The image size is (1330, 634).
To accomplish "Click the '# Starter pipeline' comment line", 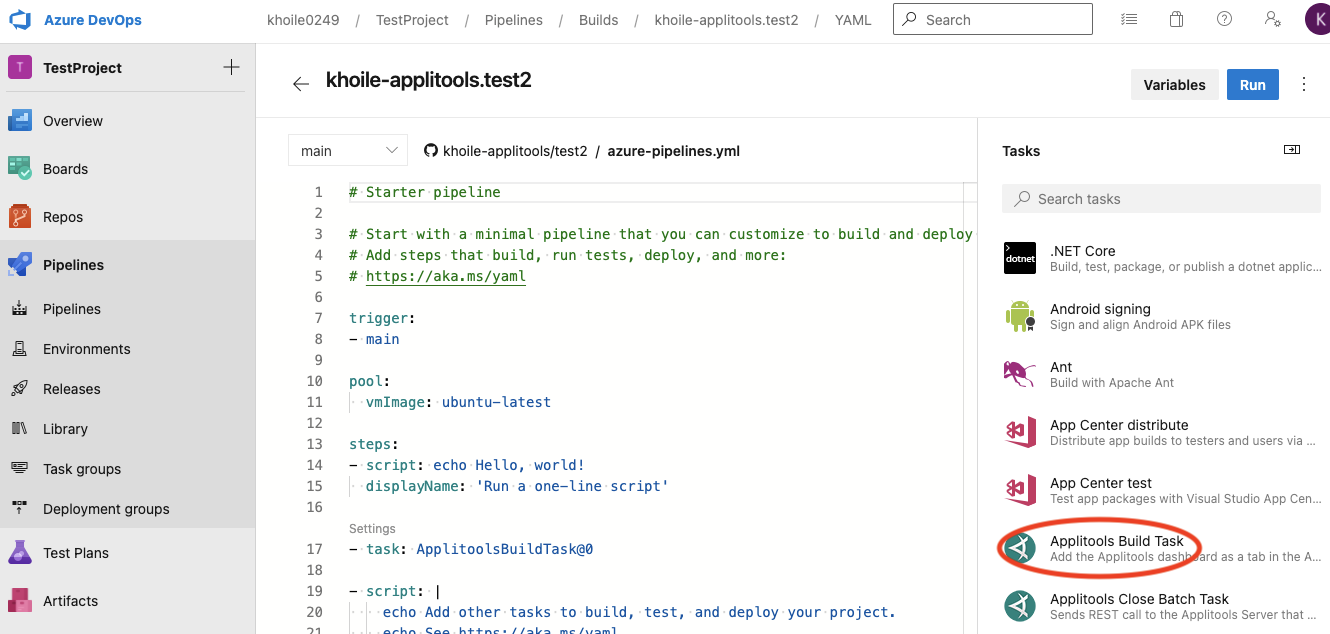I will [x=425, y=192].
